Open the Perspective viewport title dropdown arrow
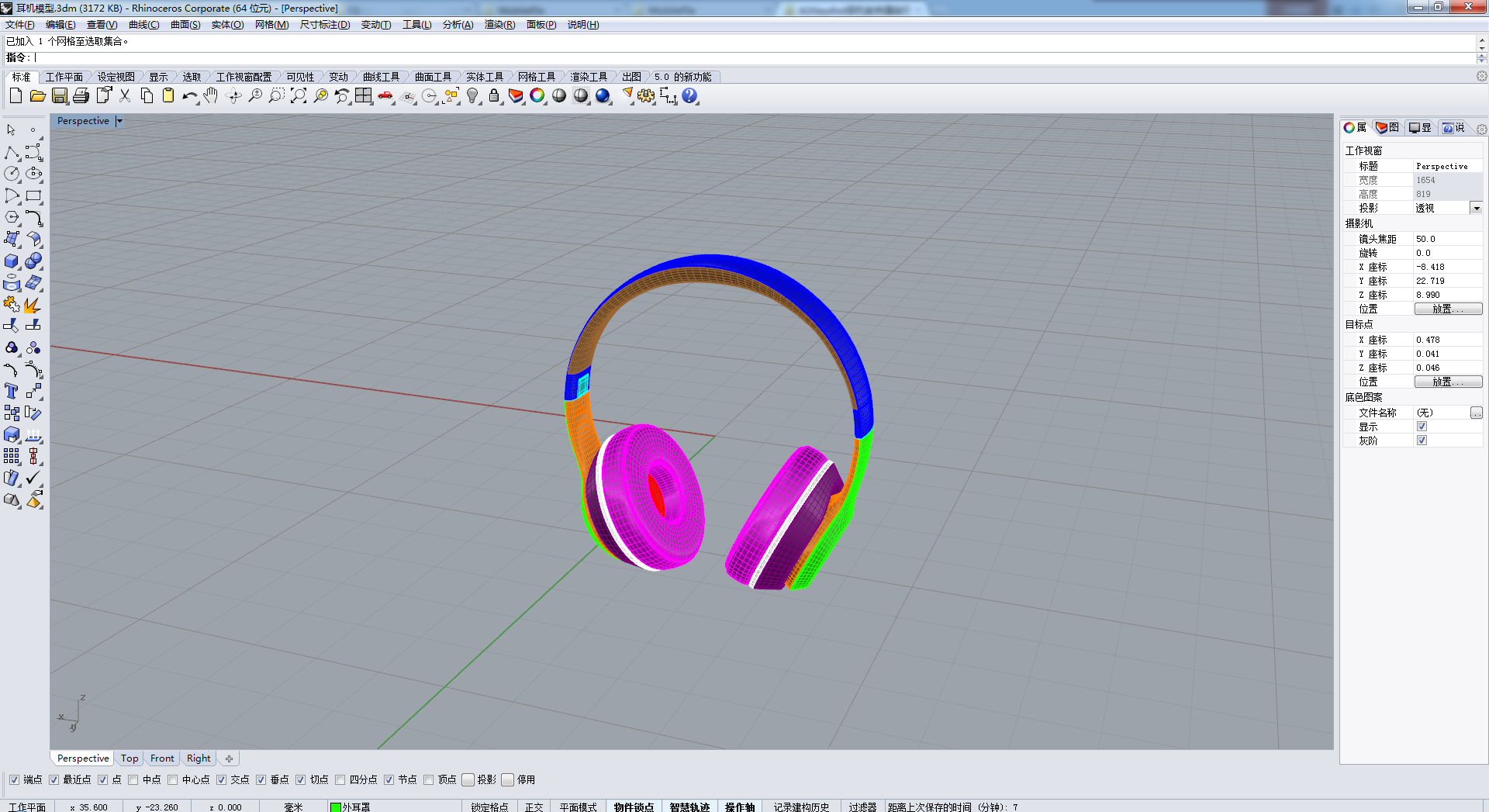Screen dimensions: 1489x812 (119, 121)
